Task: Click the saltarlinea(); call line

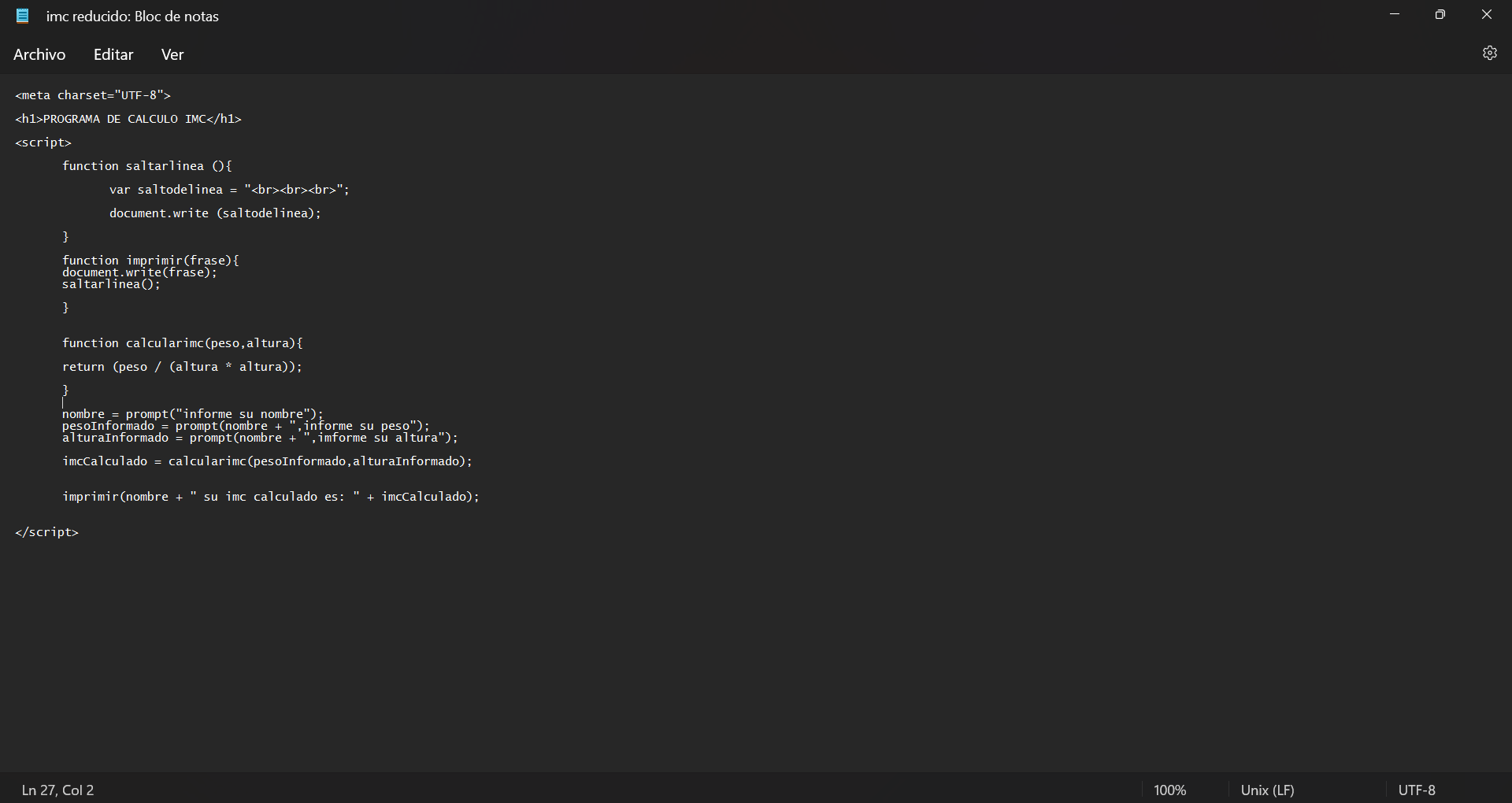Action: coord(111,284)
